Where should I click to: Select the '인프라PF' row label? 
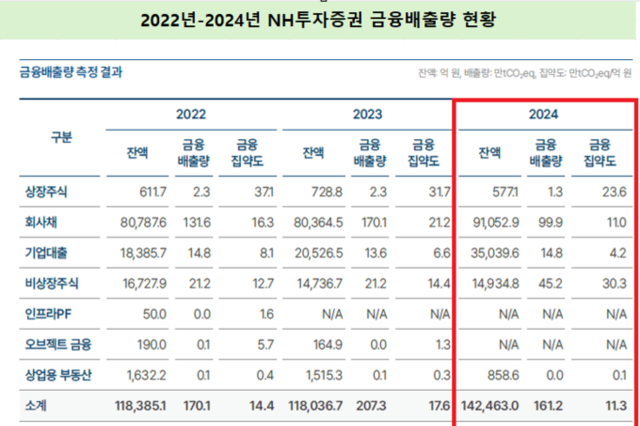(48, 314)
